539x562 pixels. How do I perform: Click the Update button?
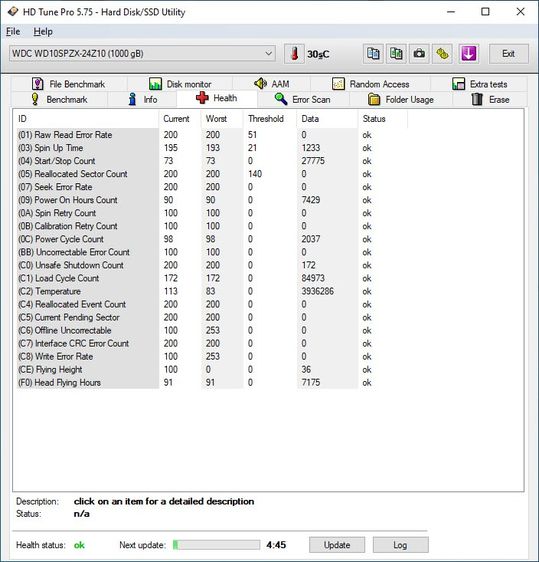point(337,545)
